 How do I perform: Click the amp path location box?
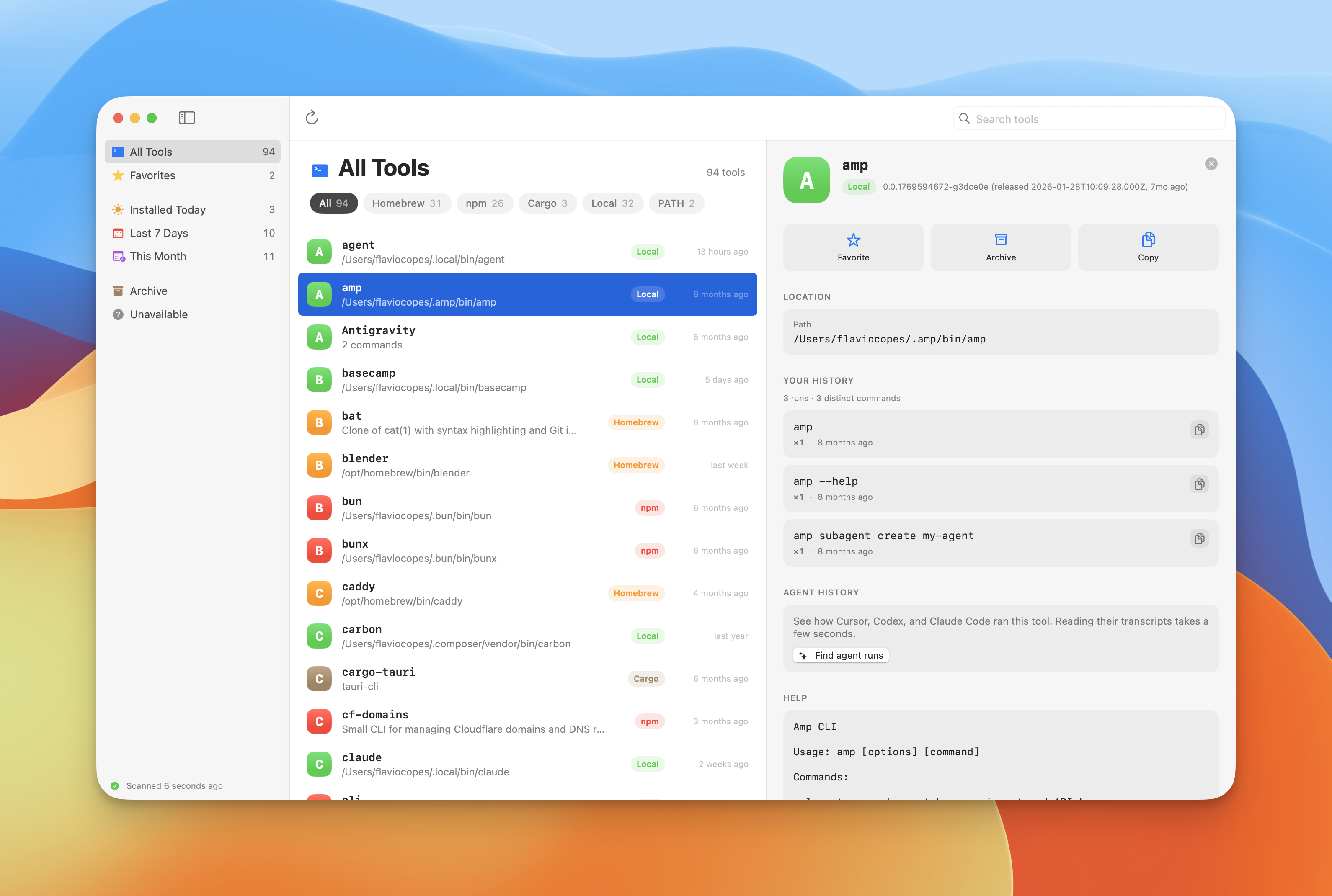tap(1000, 332)
